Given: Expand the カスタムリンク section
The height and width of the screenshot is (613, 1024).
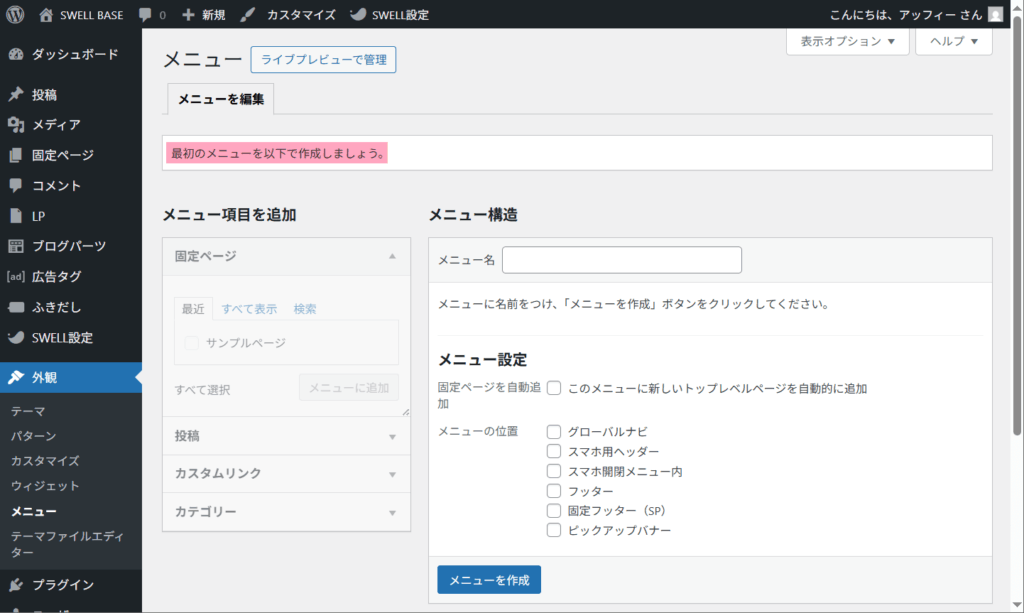Looking at the screenshot, I should [x=286, y=473].
